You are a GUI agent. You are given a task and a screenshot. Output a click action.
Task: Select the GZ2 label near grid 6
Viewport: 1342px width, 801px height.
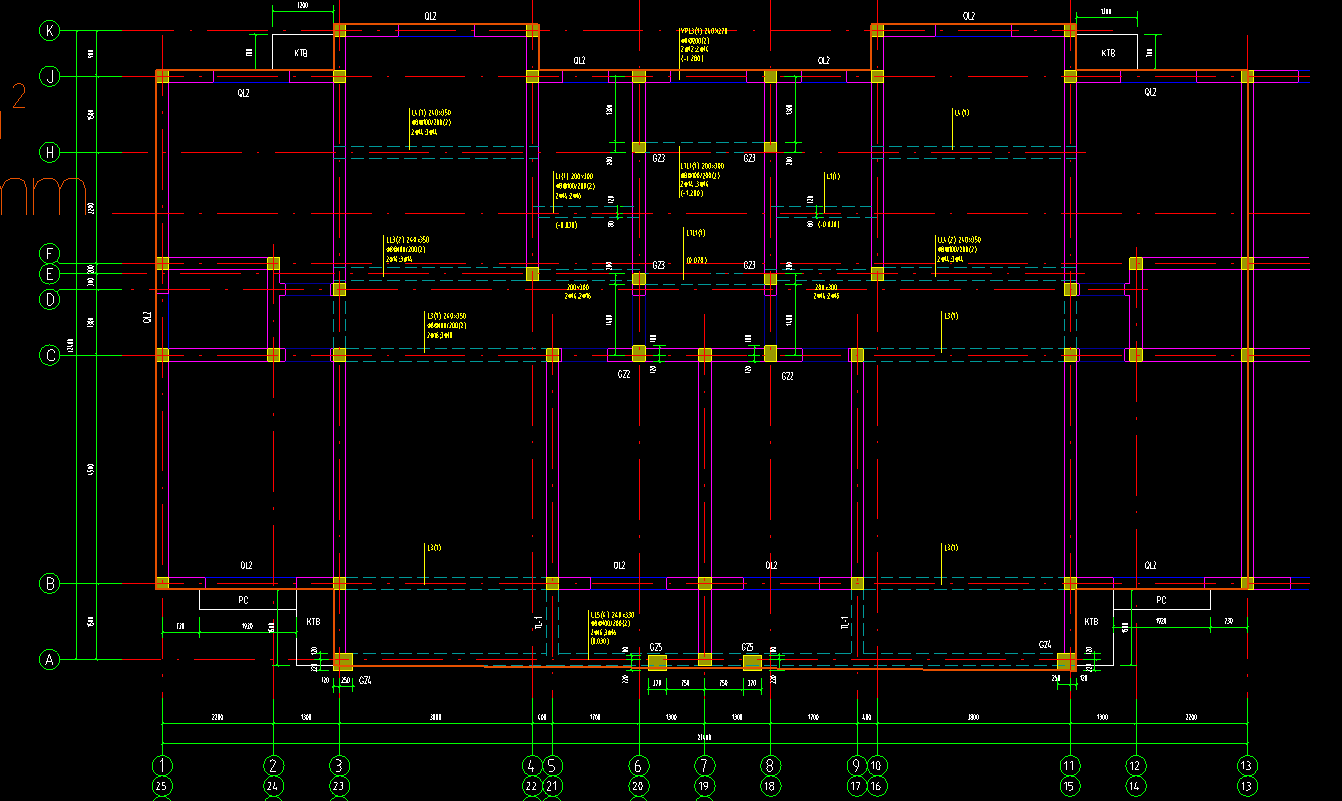click(624, 375)
